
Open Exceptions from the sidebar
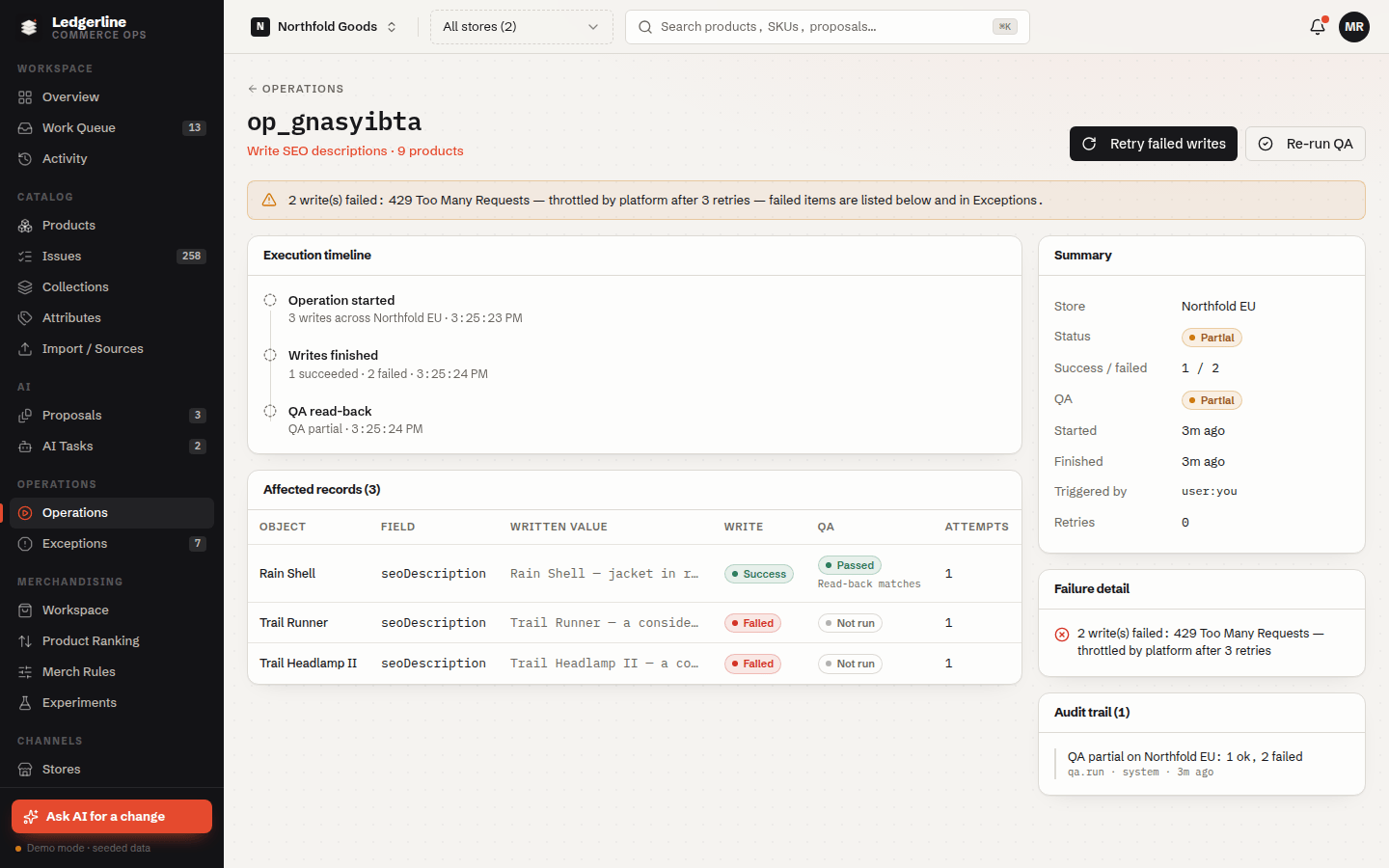pyautogui.click(x=112, y=544)
